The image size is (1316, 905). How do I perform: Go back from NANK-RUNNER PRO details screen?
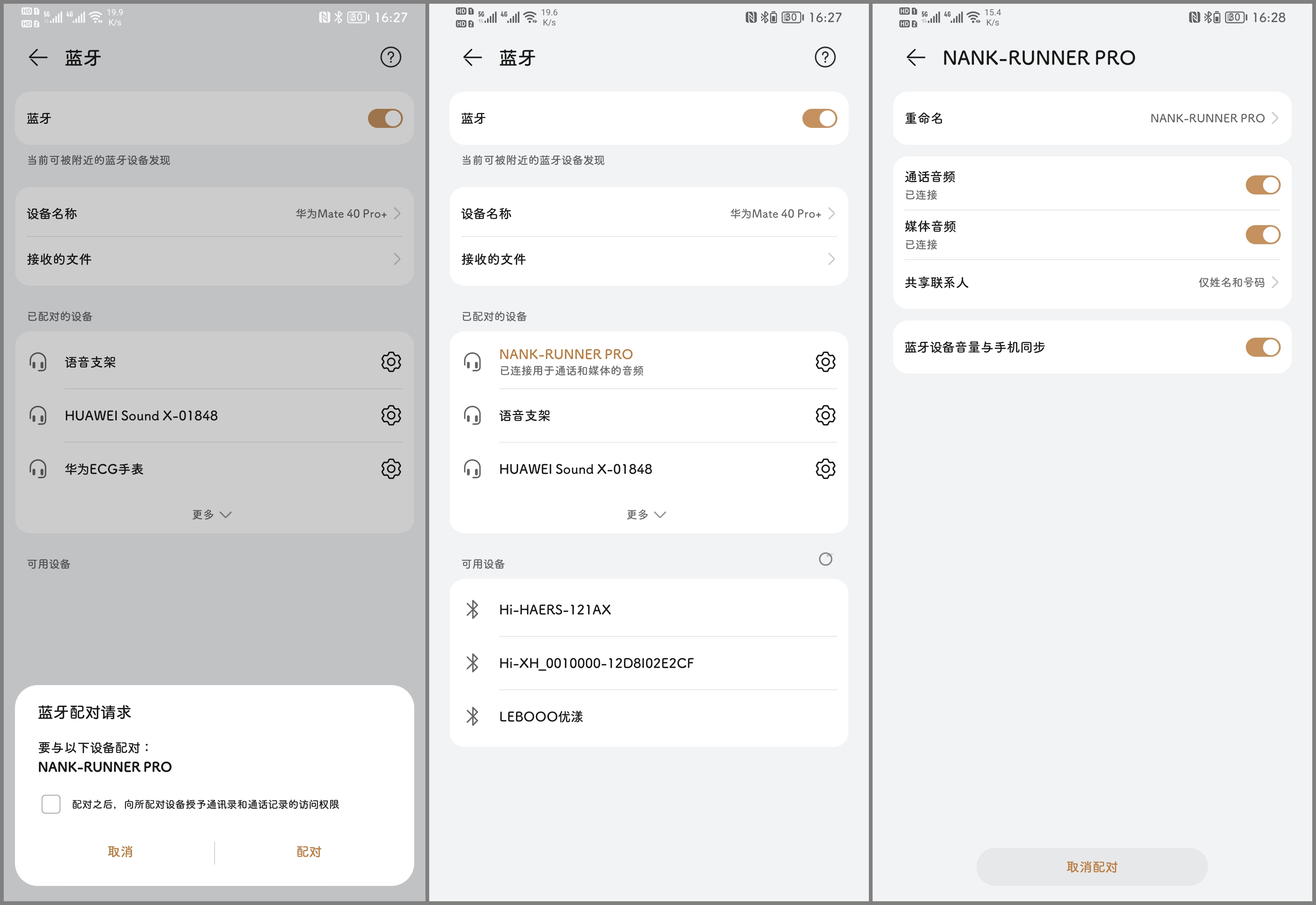(916, 57)
